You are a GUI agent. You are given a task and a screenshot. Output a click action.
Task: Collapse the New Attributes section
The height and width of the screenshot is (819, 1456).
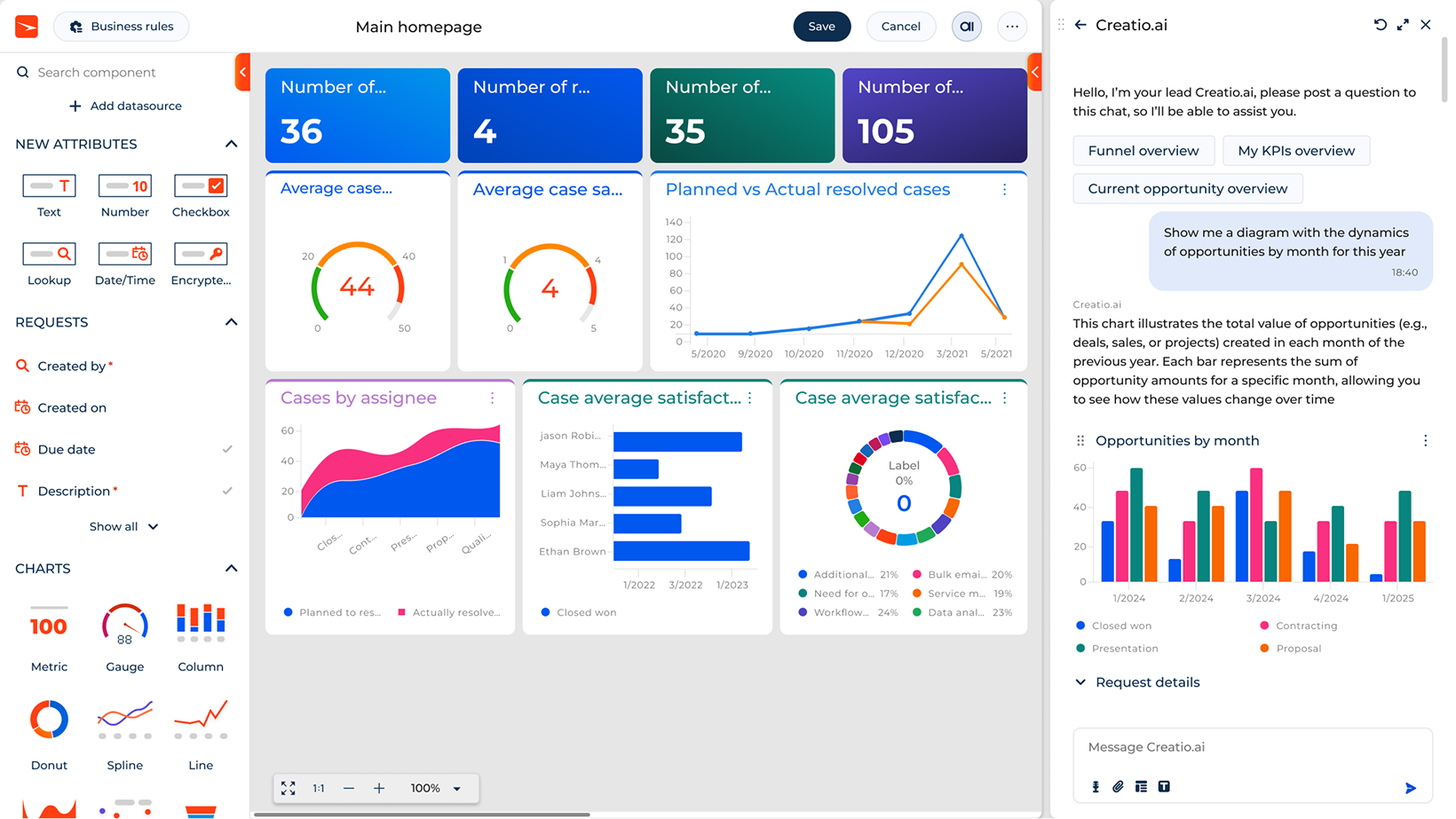[x=231, y=144]
